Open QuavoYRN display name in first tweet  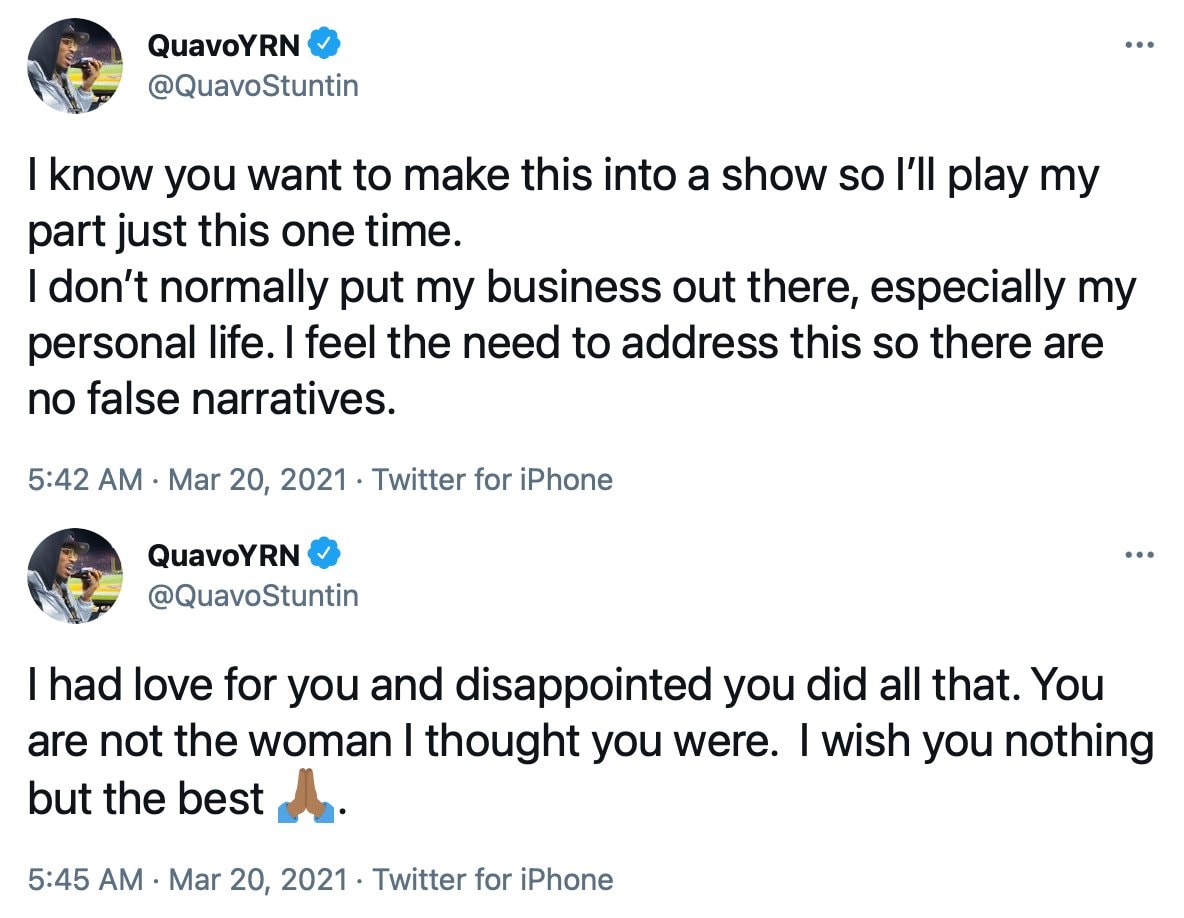pos(223,44)
